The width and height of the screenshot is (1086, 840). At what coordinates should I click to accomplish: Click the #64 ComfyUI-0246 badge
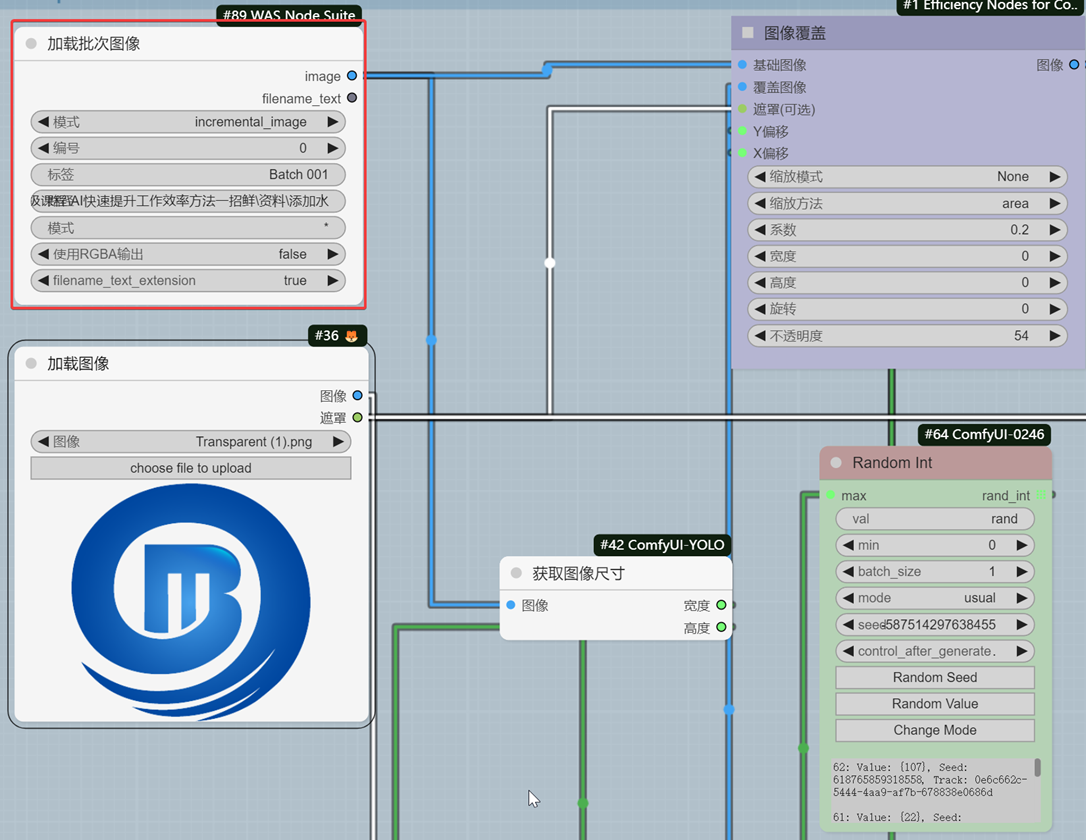984,434
